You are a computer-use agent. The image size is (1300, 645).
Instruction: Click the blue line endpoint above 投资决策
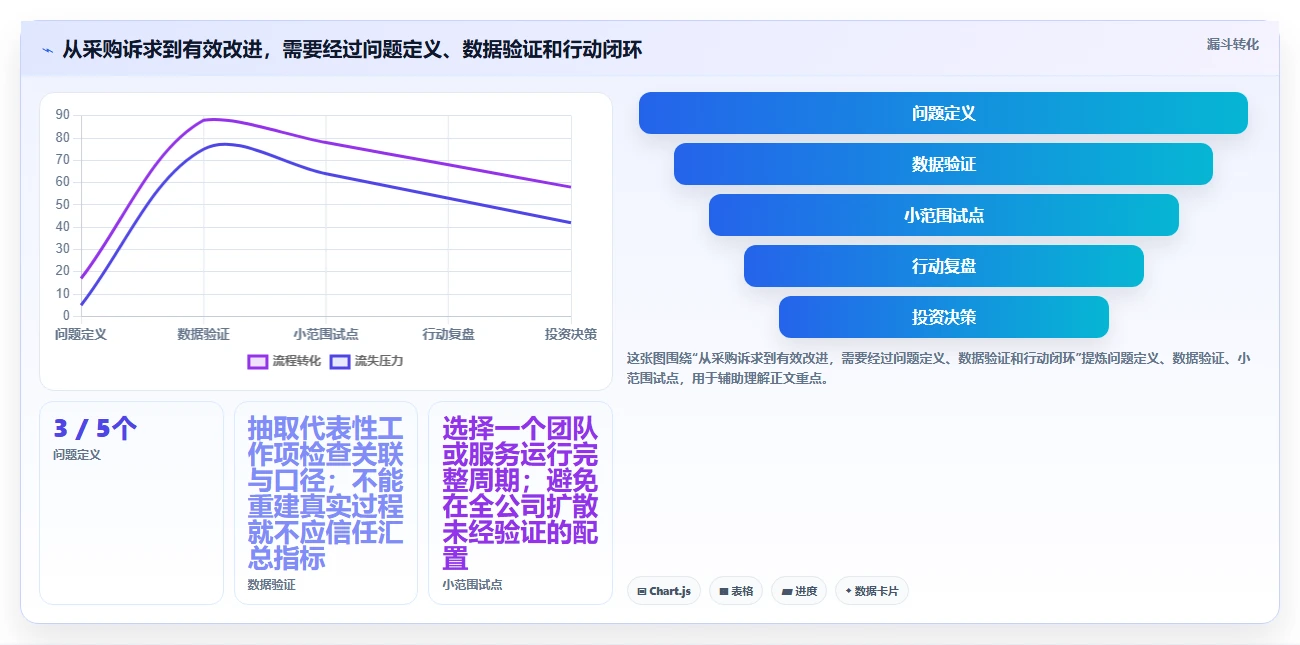[570, 222]
